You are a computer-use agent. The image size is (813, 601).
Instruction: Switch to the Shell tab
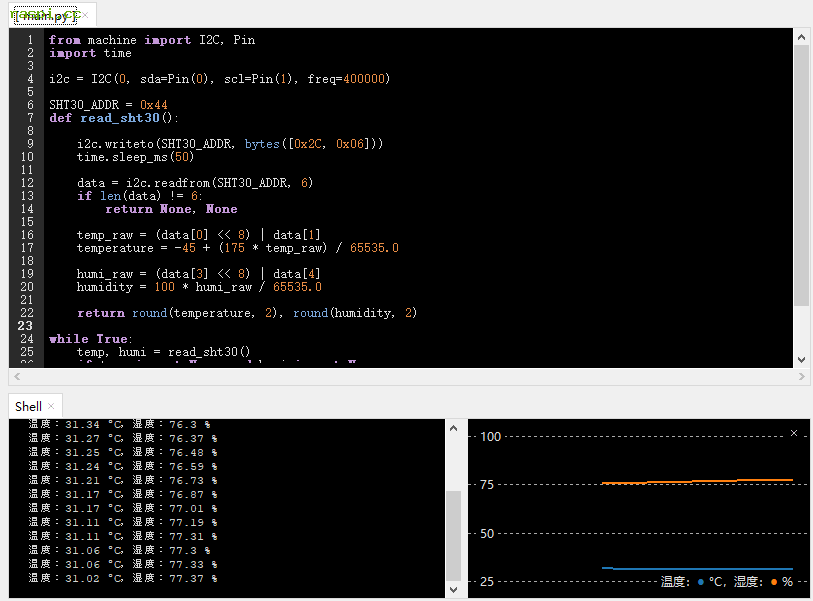pos(28,407)
